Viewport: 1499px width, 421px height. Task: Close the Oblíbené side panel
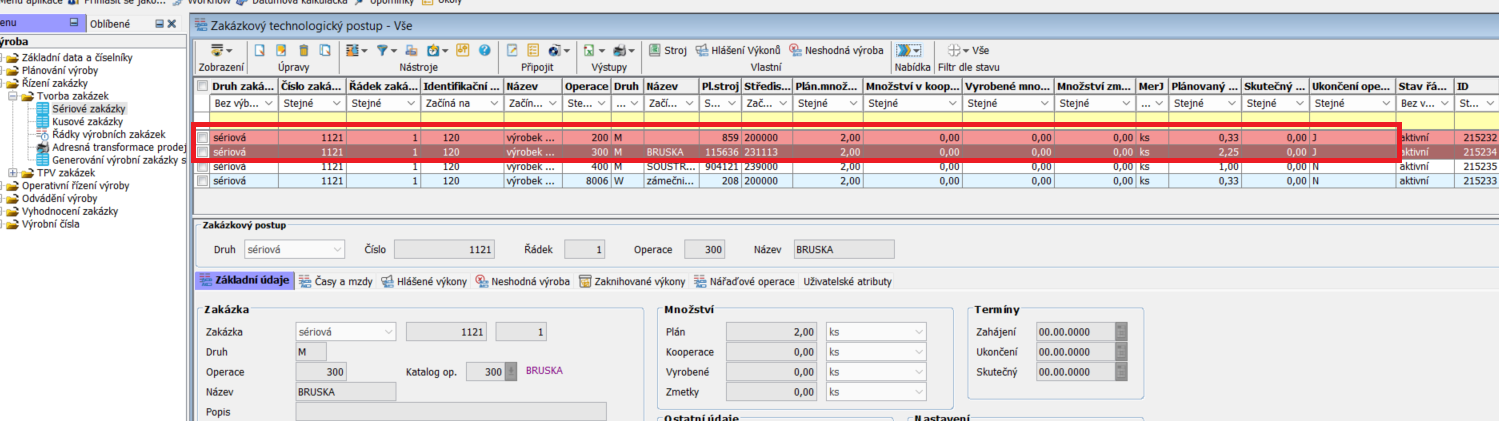(x=172, y=23)
